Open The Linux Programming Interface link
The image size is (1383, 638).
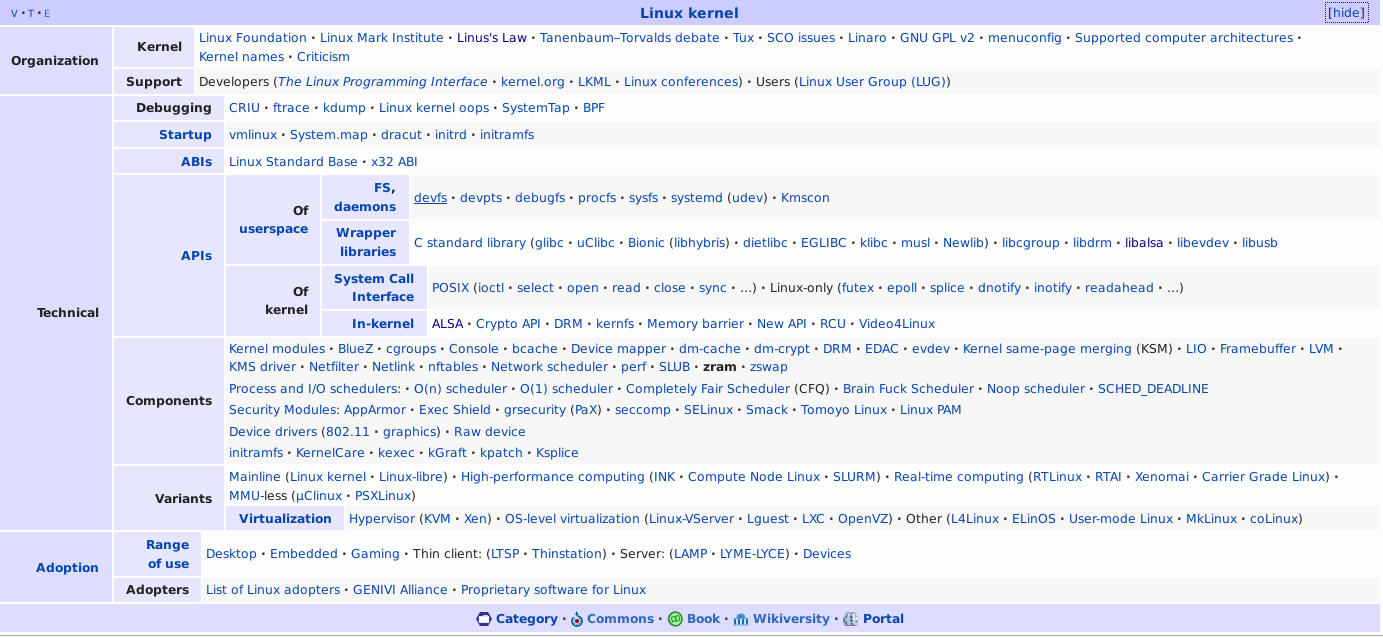coord(383,82)
